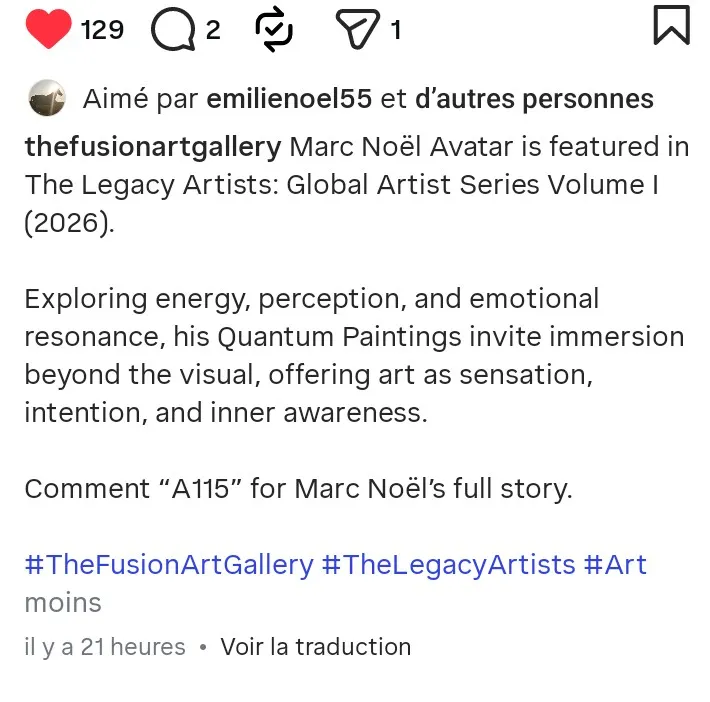Open thefusionartgallery profile from the caption
The image size is (710, 702).
[x=153, y=147]
